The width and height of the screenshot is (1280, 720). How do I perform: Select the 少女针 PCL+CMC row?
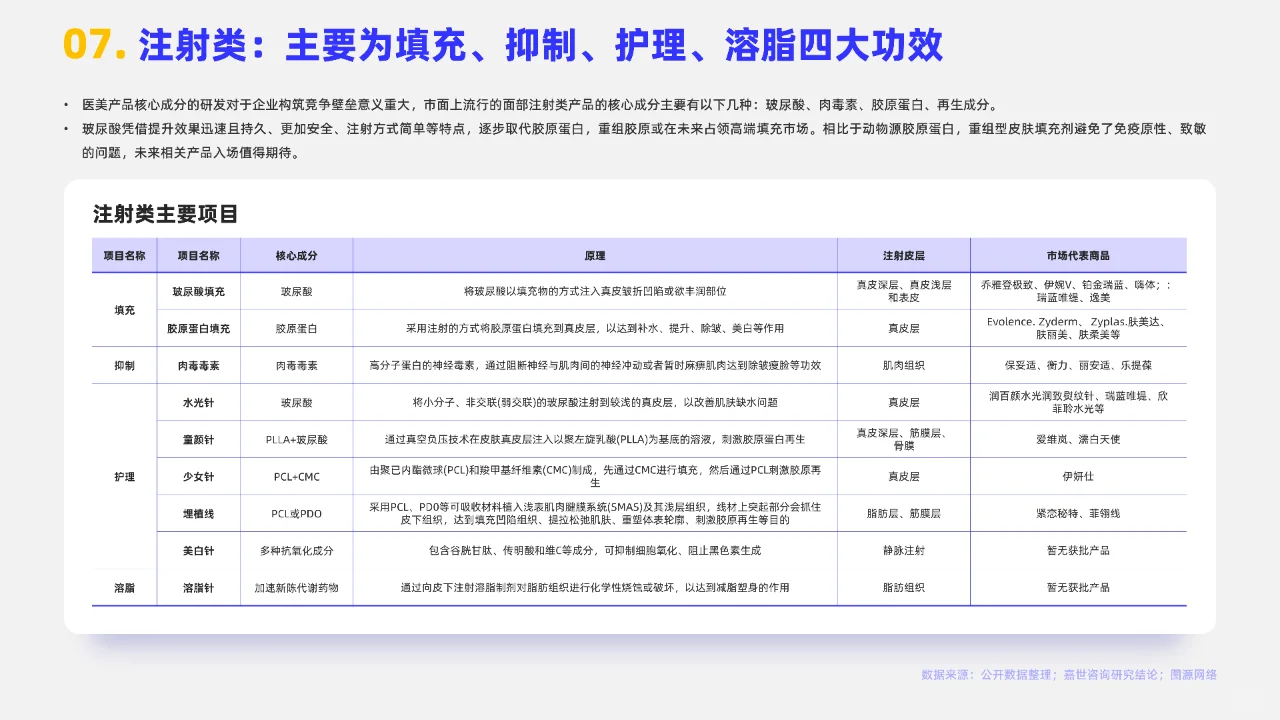(x=199, y=477)
